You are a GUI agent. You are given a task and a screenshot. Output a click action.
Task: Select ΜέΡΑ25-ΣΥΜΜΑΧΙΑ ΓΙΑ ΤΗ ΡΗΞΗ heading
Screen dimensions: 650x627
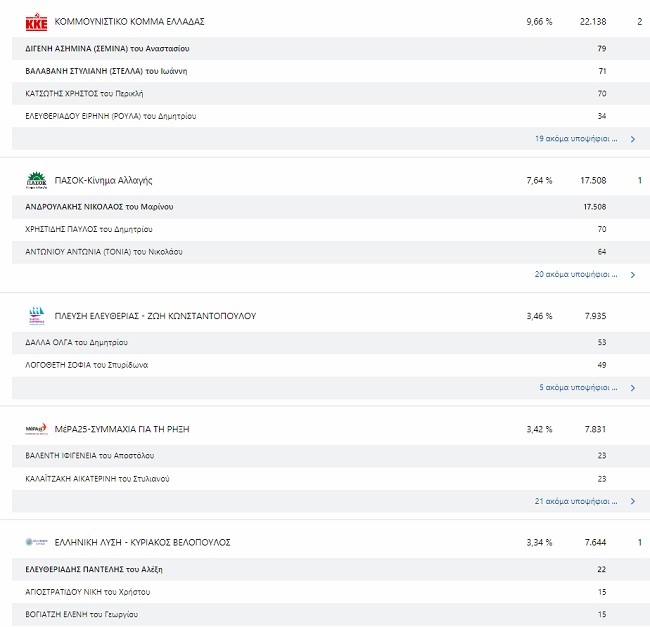(121, 429)
